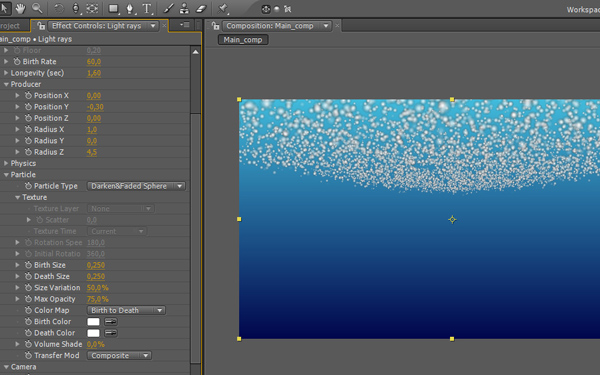Select the Rotation tool

59,9
